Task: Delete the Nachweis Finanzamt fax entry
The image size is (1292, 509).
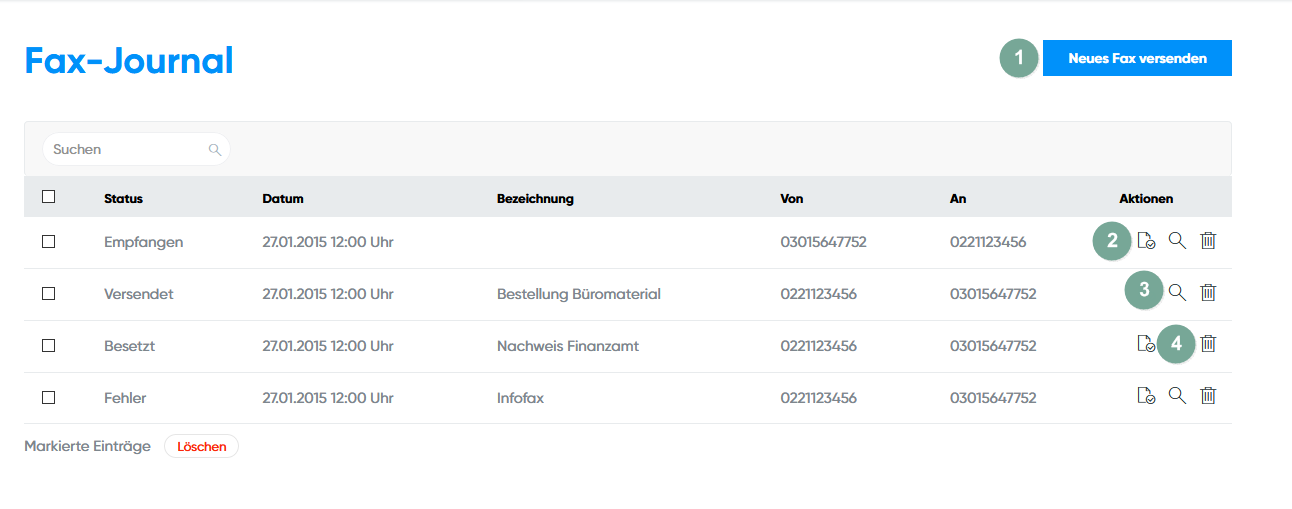Action: tap(1208, 344)
